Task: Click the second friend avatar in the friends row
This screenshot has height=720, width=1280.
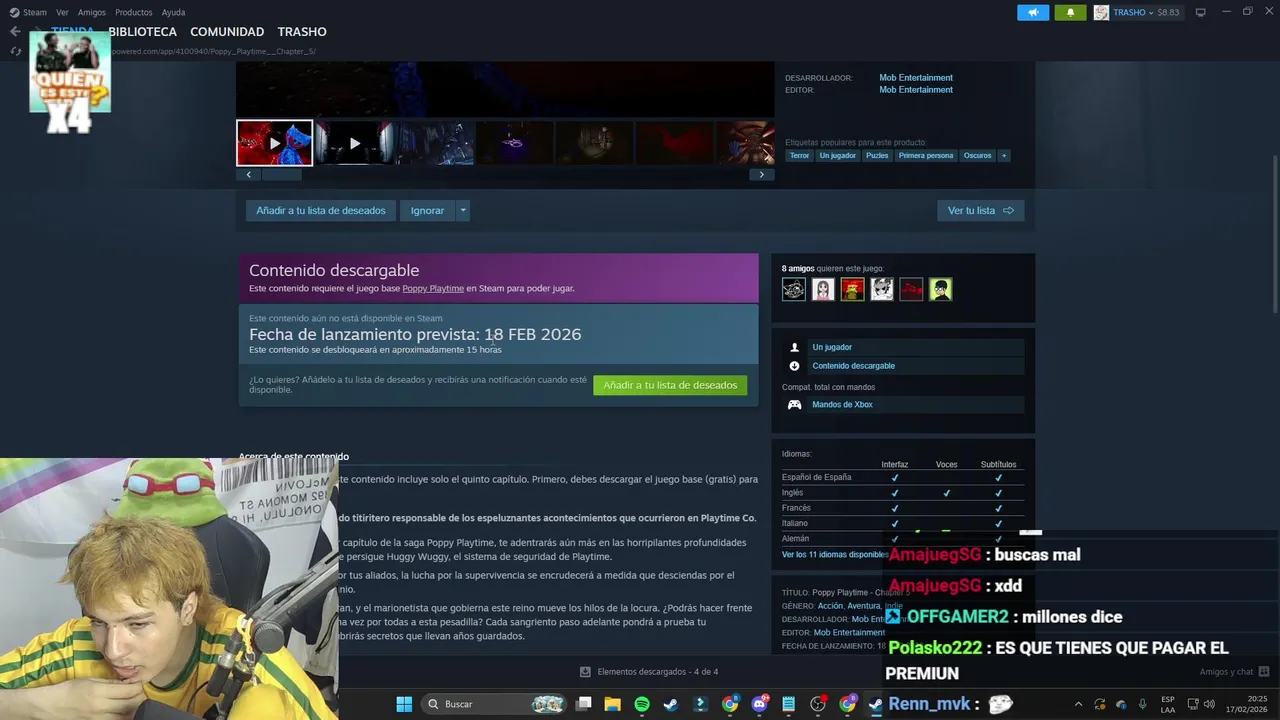Action: pos(823,290)
